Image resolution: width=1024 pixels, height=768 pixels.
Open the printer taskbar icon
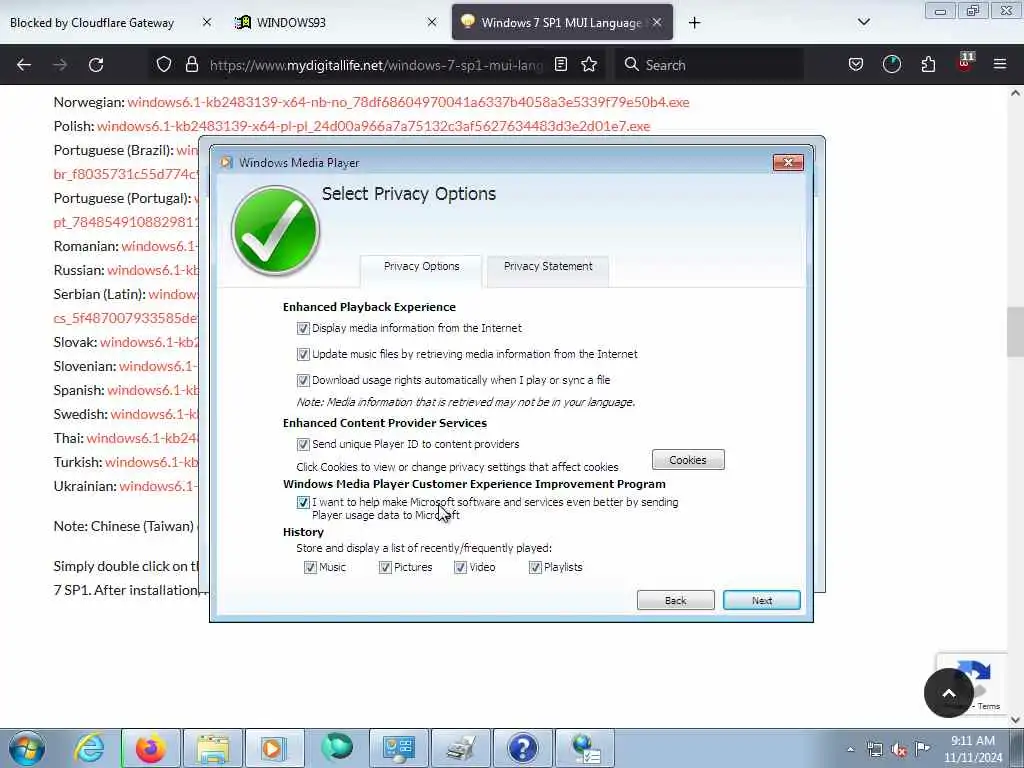[x=460, y=748]
